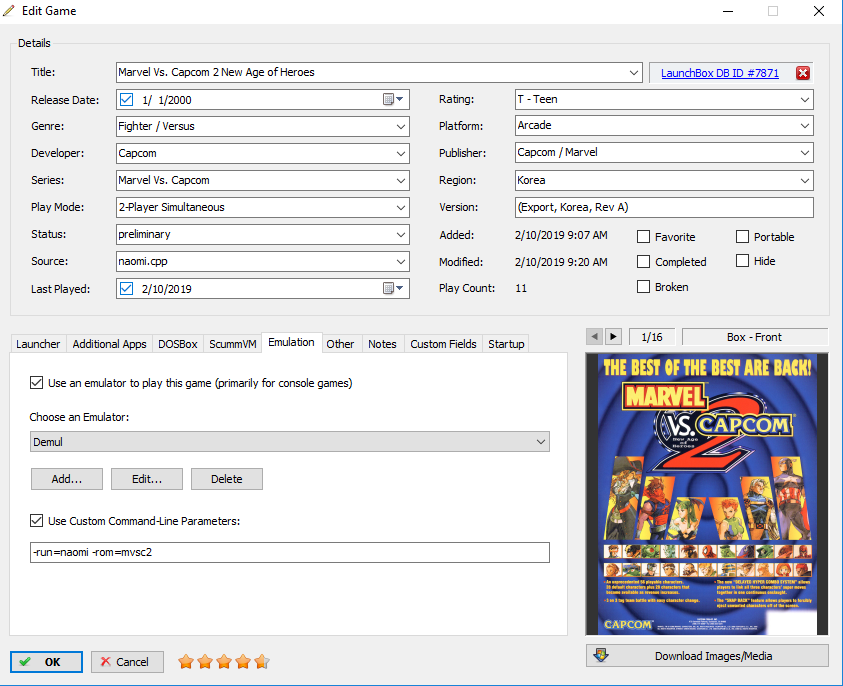
Task: Open the Status dropdown
Action: click(401, 234)
